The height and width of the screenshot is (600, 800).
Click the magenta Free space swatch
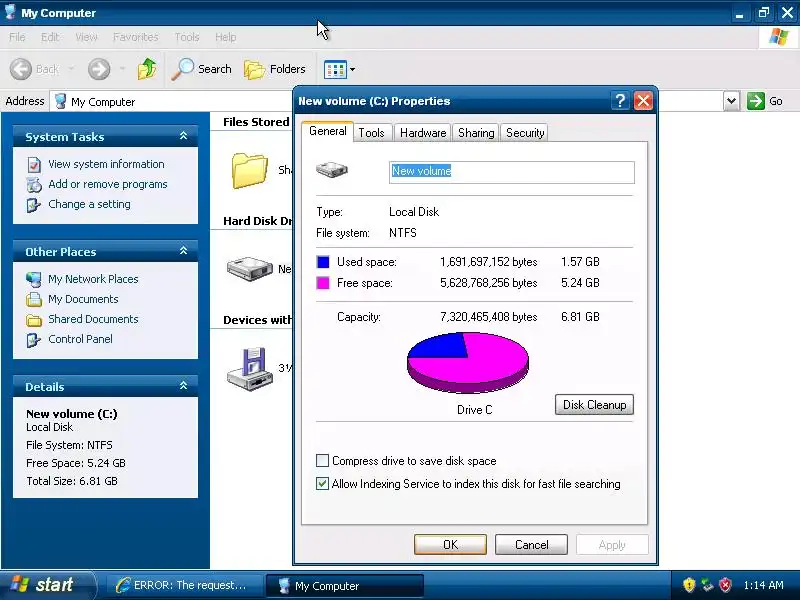pyautogui.click(x=323, y=283)
